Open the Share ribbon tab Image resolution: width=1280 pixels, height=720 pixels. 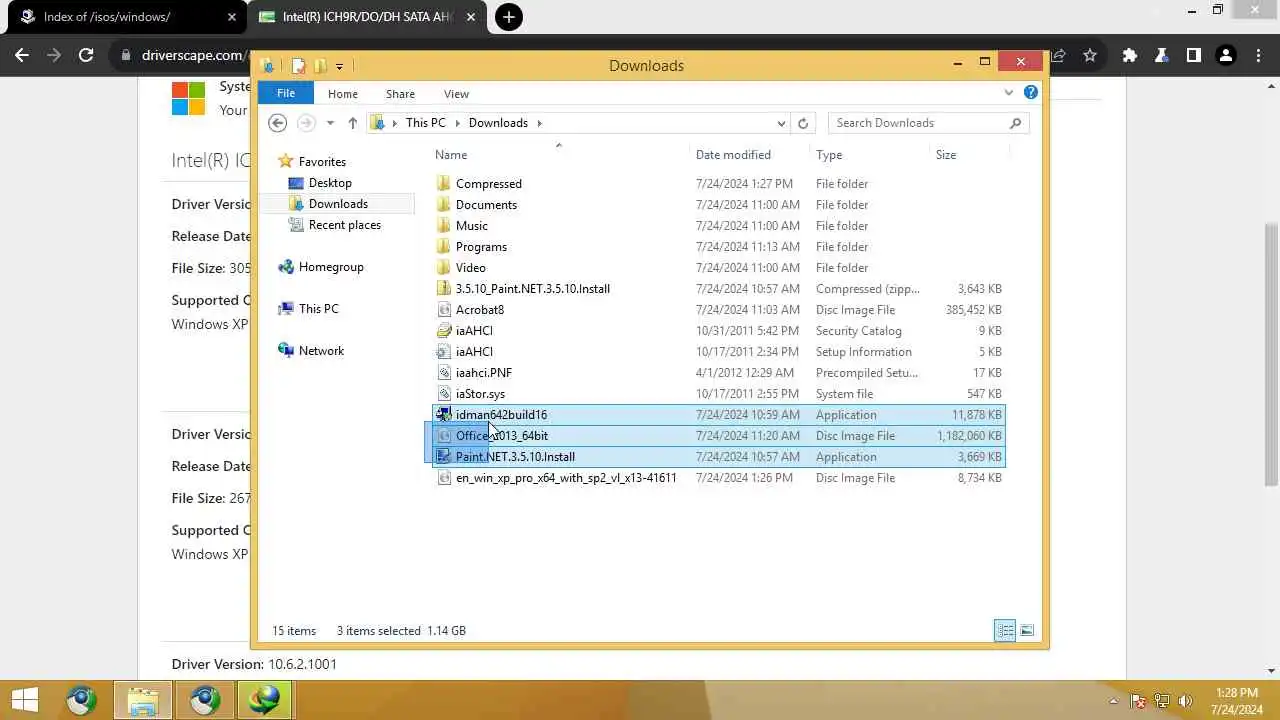tap(400, 93)
